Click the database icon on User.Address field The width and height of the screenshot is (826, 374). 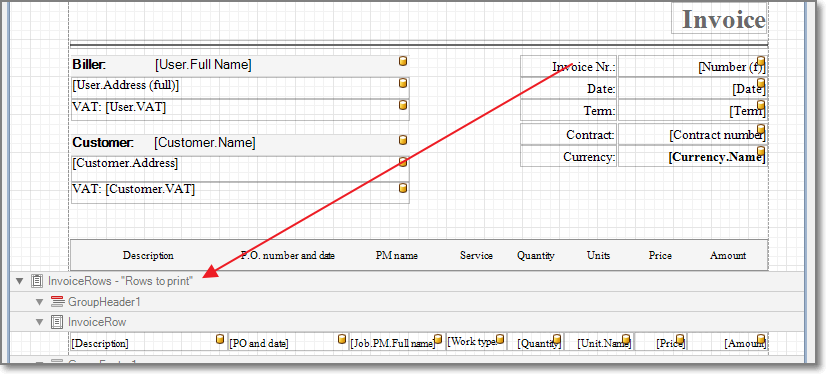click(403, 83)
